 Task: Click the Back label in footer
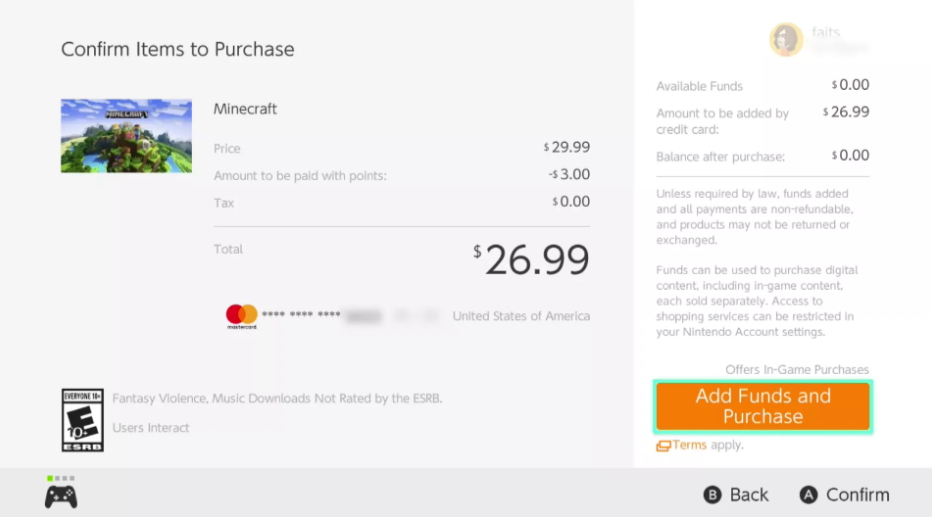coord(749,494)
